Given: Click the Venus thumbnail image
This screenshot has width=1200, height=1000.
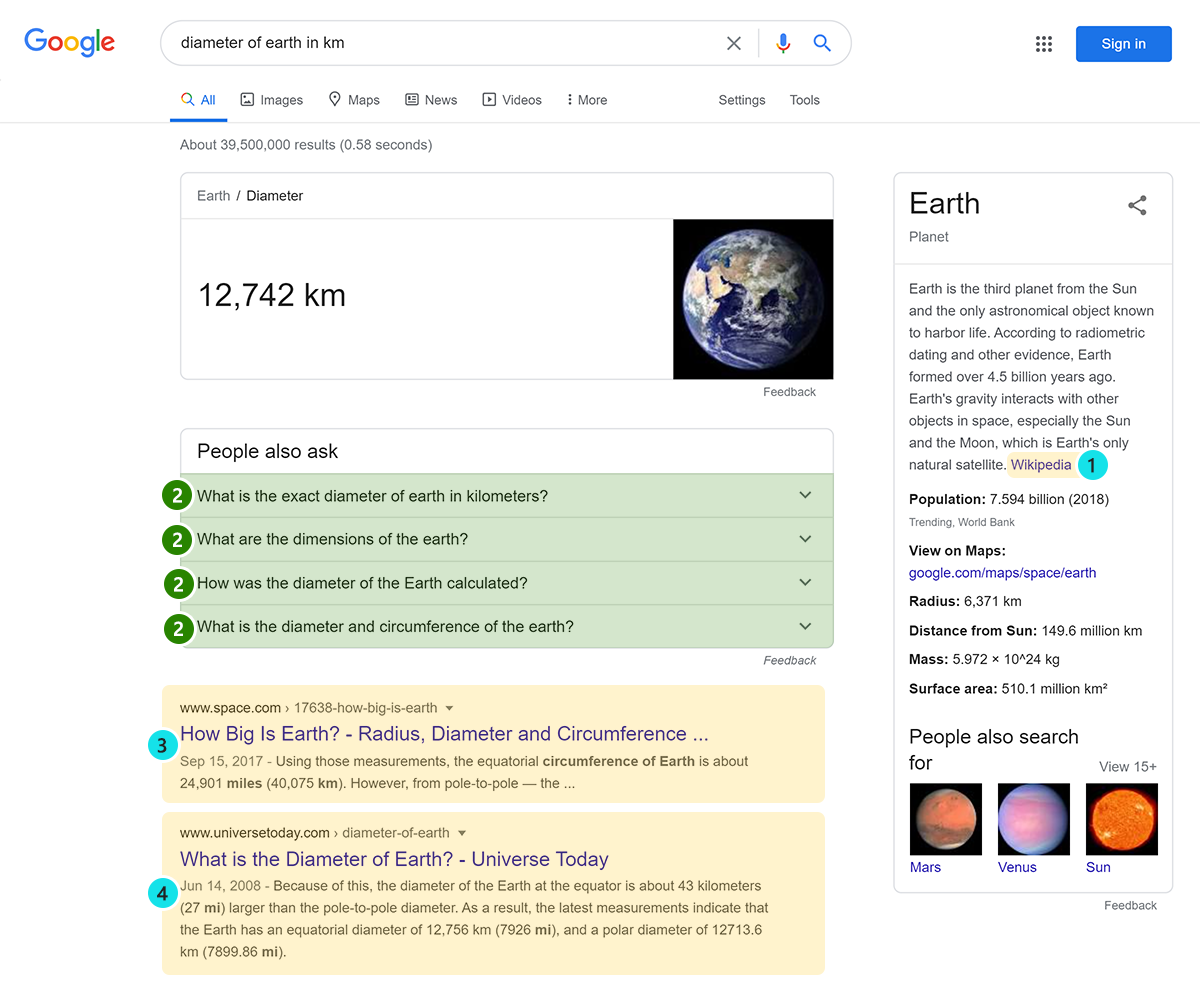Looking at the screenshot, I should (1034, 819).
